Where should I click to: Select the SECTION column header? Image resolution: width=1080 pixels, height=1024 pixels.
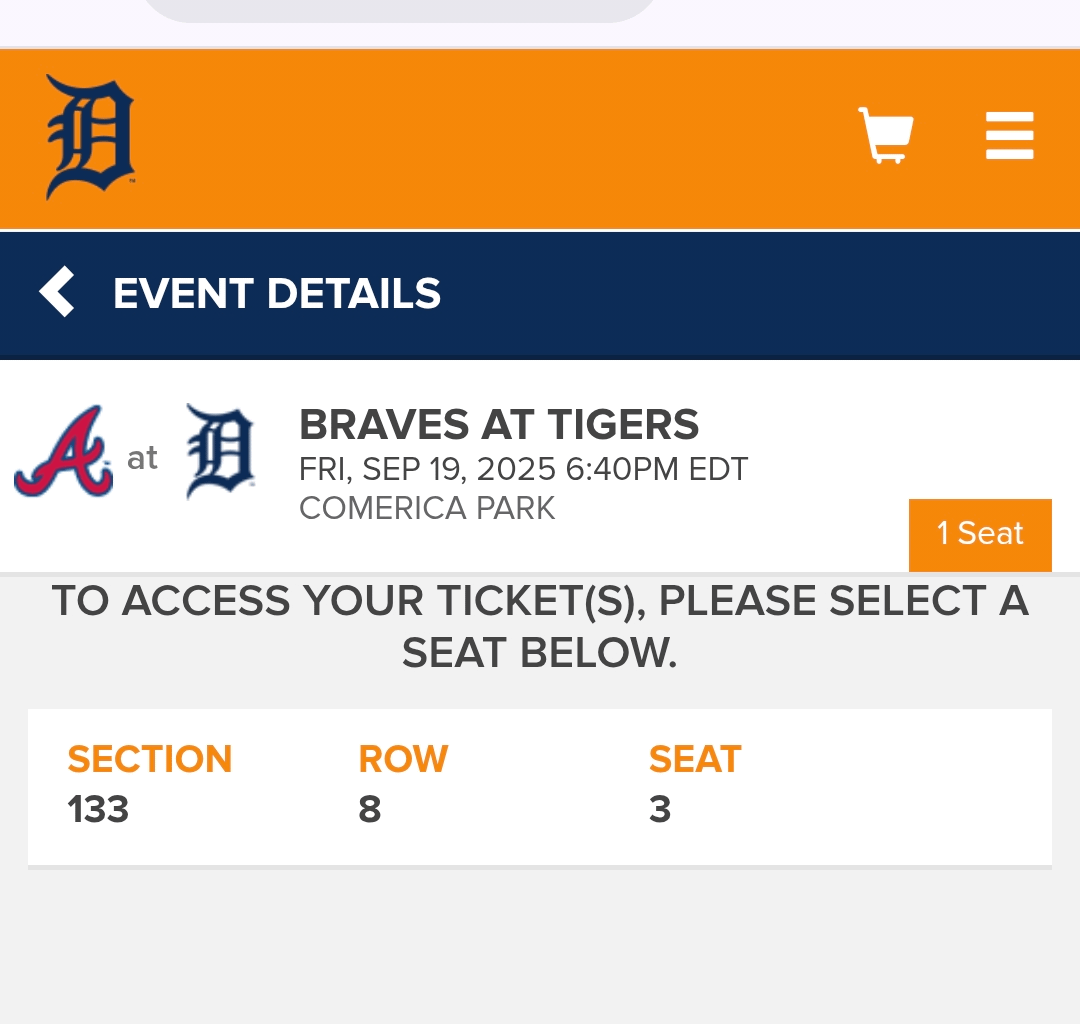pos(149,759)
